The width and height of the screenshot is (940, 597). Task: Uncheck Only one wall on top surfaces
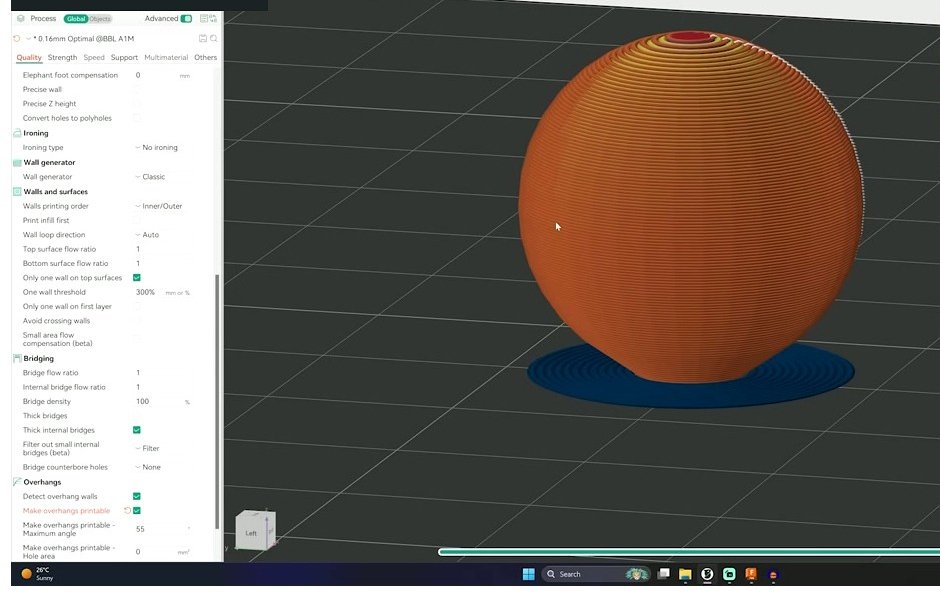click(137, 278)
